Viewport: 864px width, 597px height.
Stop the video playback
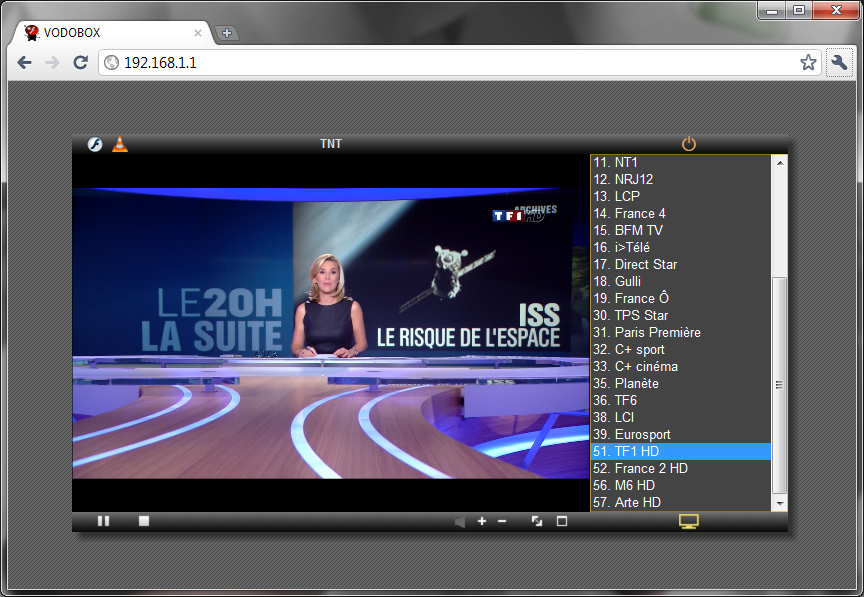[x=144, y=521]
